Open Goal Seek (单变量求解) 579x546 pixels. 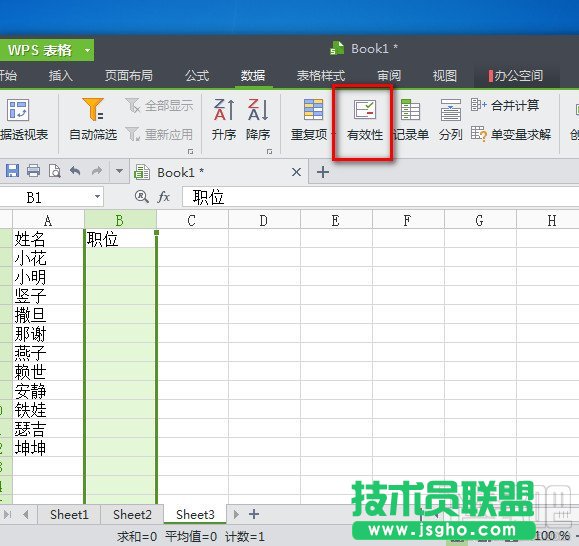click(511, 134)
